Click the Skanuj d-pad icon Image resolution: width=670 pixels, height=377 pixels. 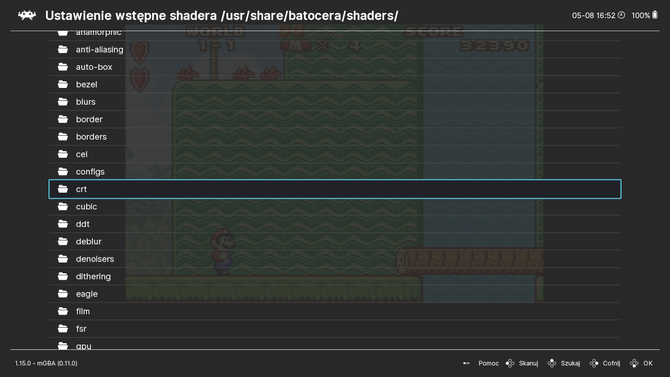[x=510, y=363]
